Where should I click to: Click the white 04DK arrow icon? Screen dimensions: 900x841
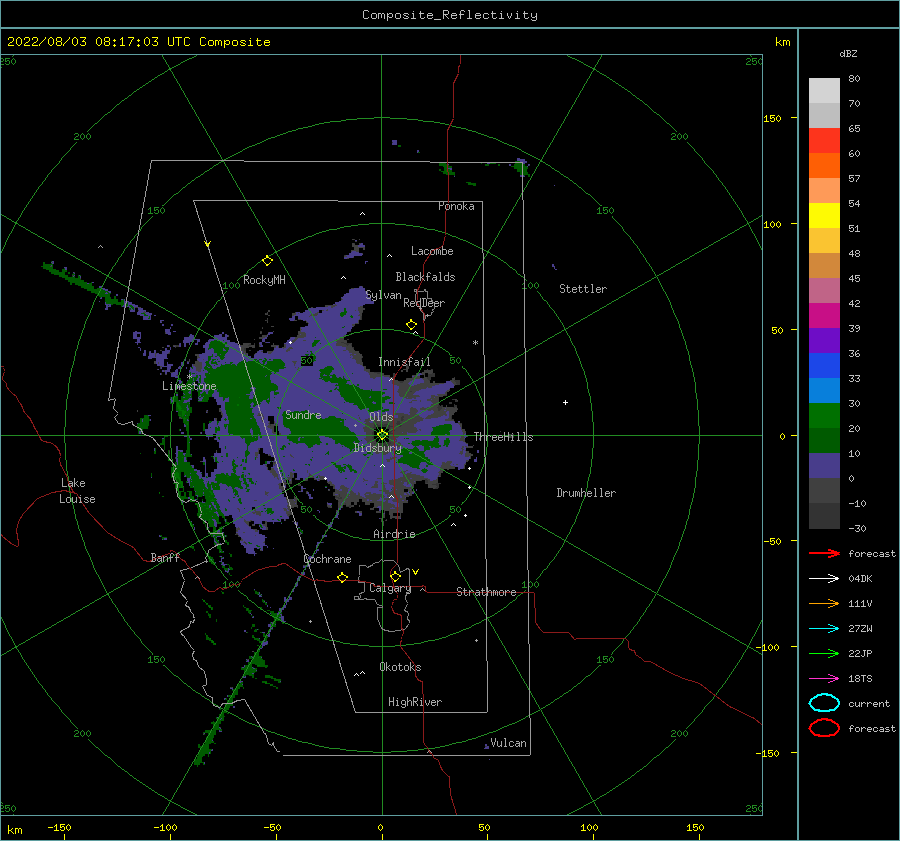(x=824, y=578)
